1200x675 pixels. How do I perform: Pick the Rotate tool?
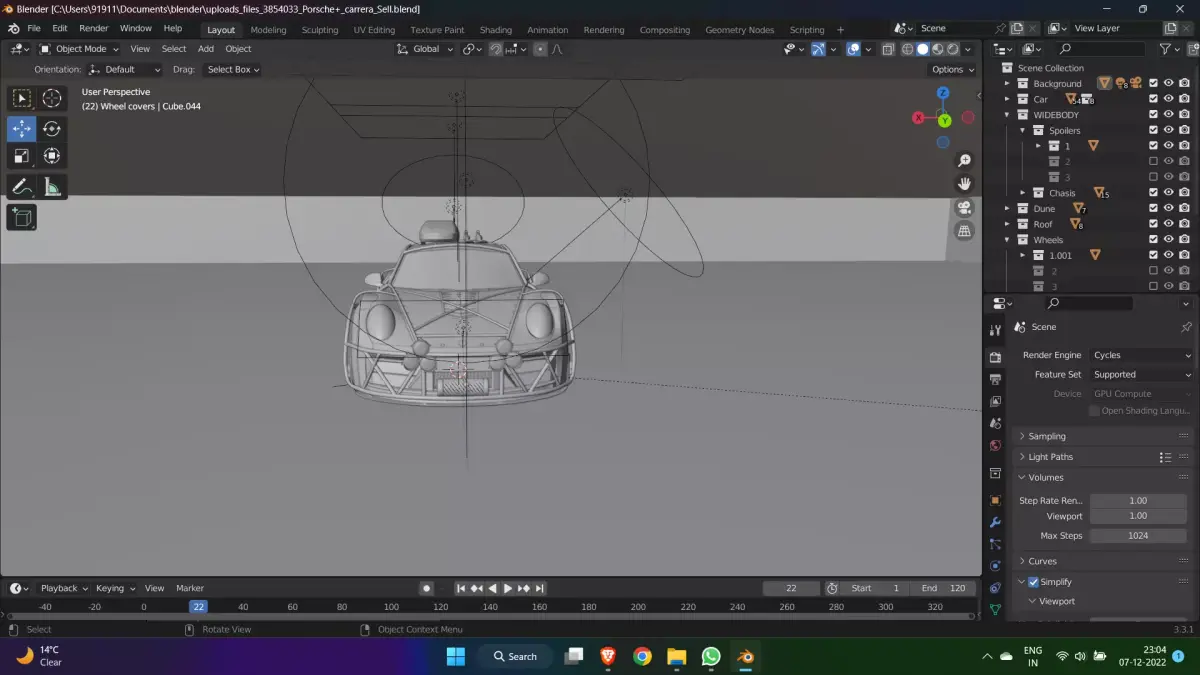click(52, 128)
